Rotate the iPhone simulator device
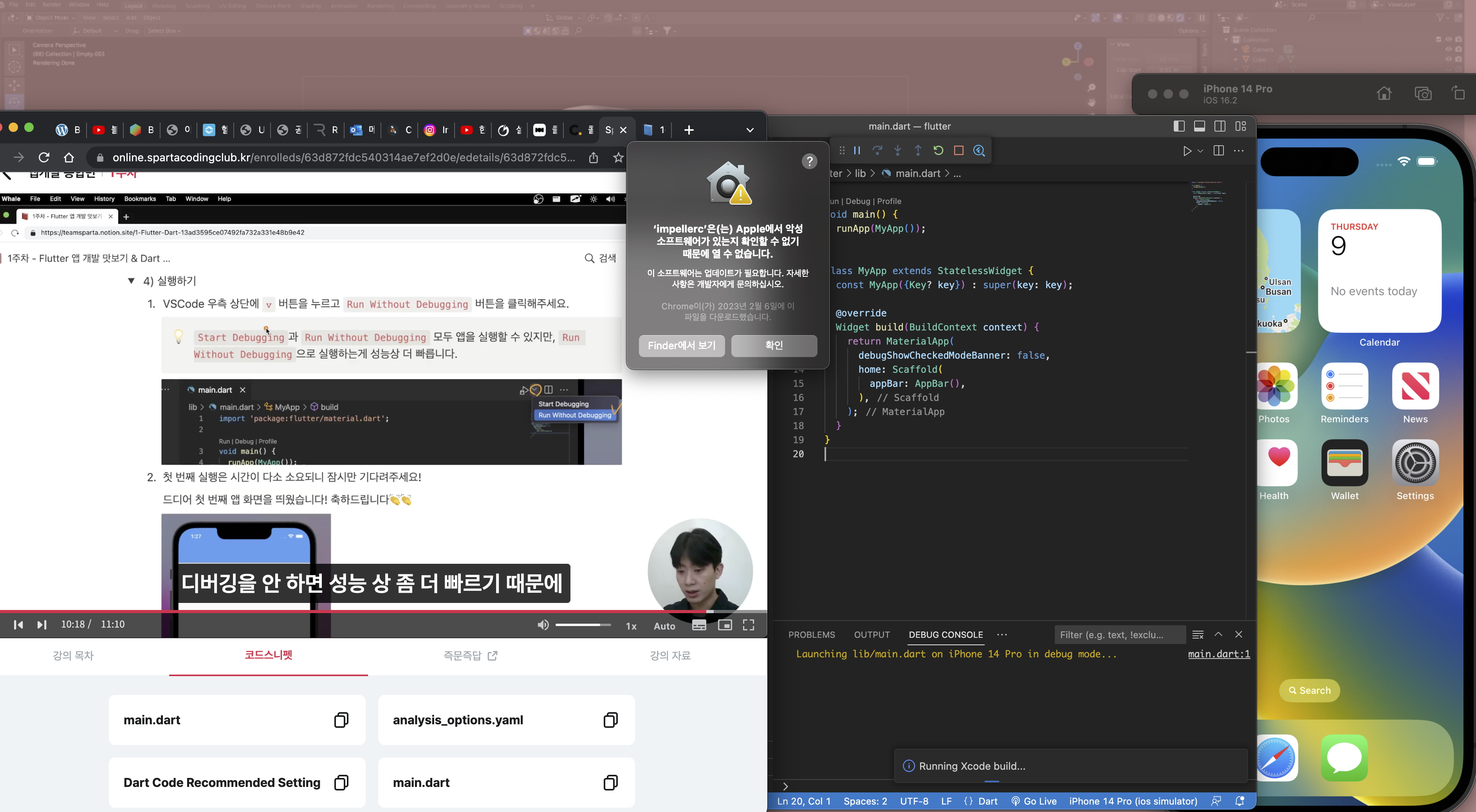 tap(1459, 94)
